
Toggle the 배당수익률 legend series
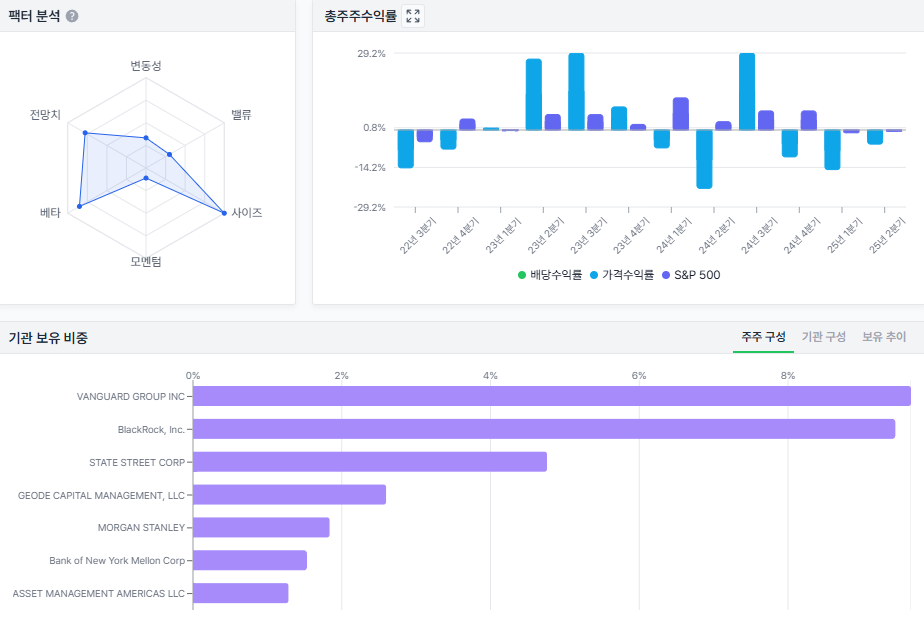coord(550,275)
